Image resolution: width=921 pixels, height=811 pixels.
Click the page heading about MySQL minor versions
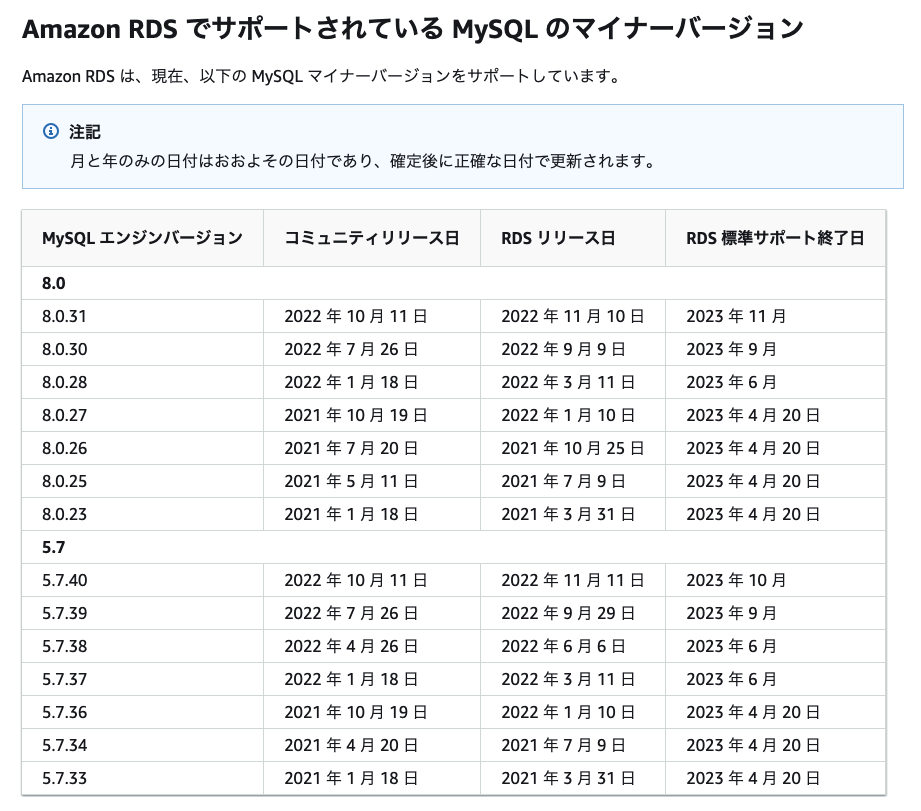[412, 29]
